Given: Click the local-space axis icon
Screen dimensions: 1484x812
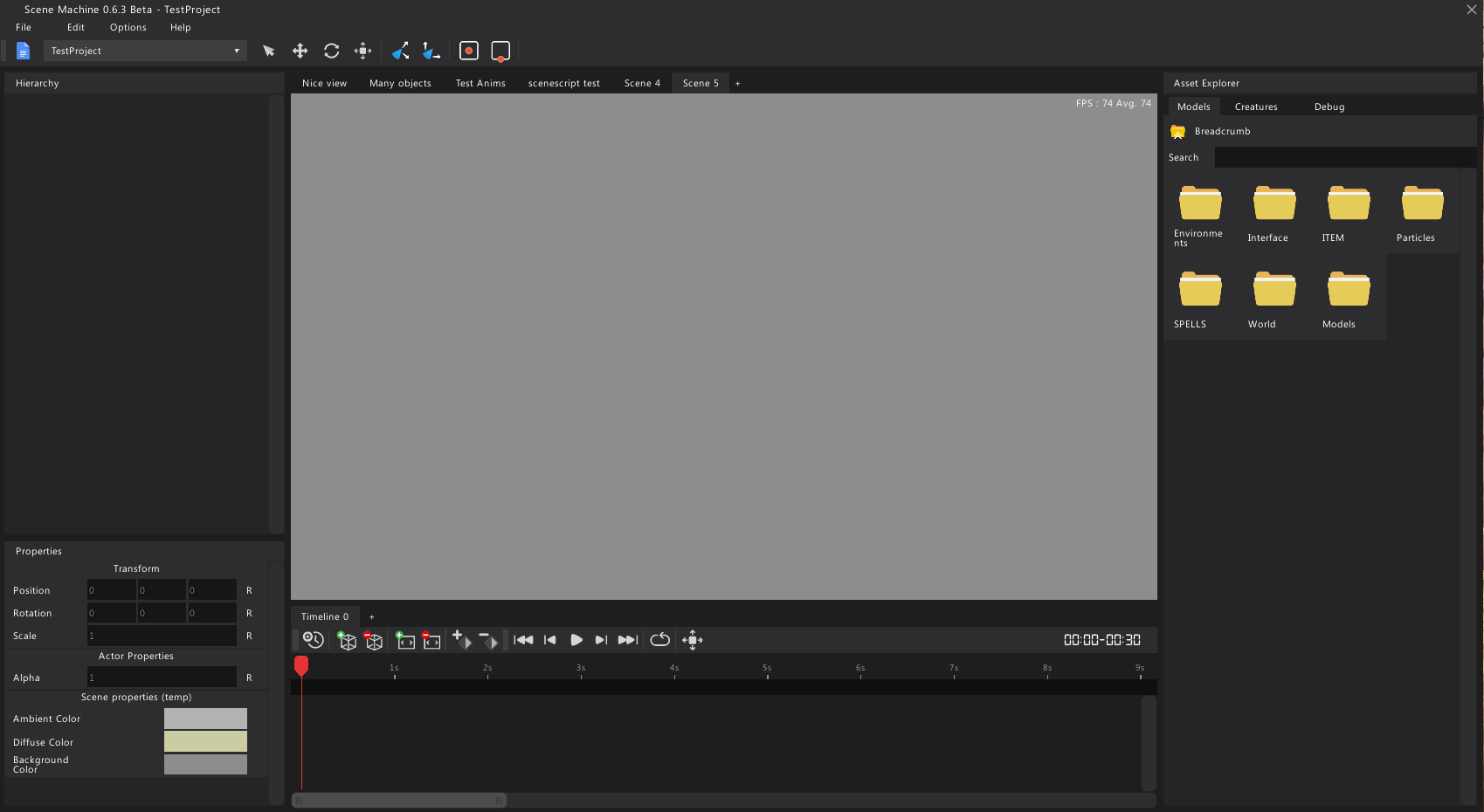Looking at the screenshot, I should click(400, 51).
